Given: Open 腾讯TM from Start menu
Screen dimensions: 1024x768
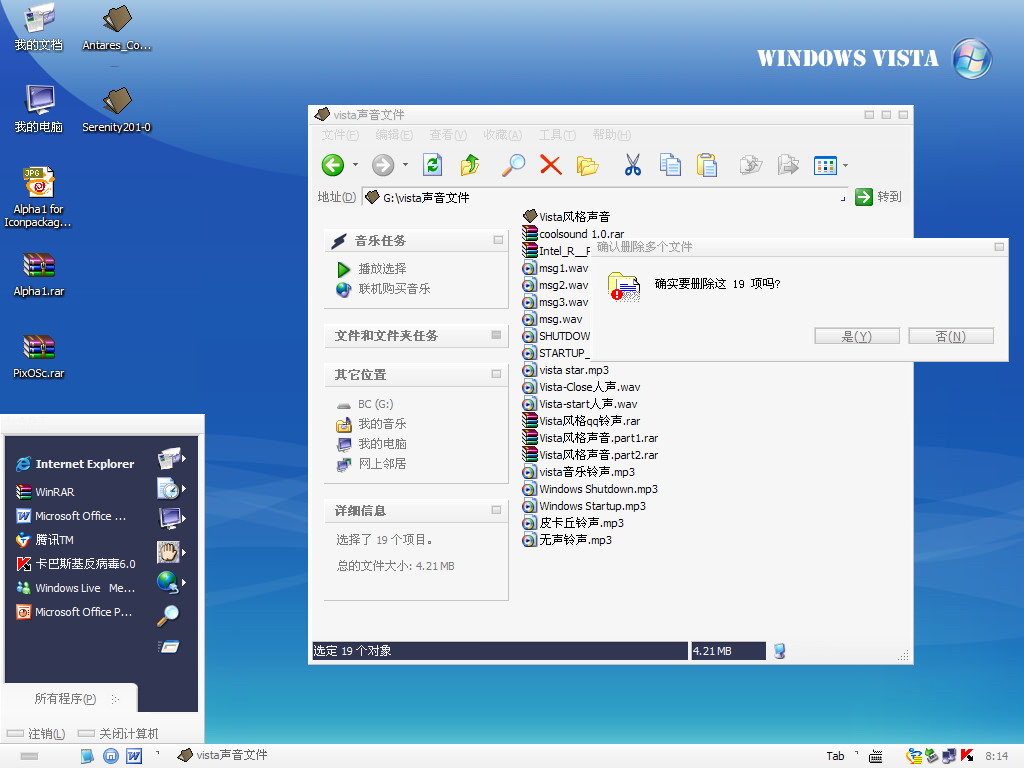Looking at the screenshot, I should (x=44, y=539).
